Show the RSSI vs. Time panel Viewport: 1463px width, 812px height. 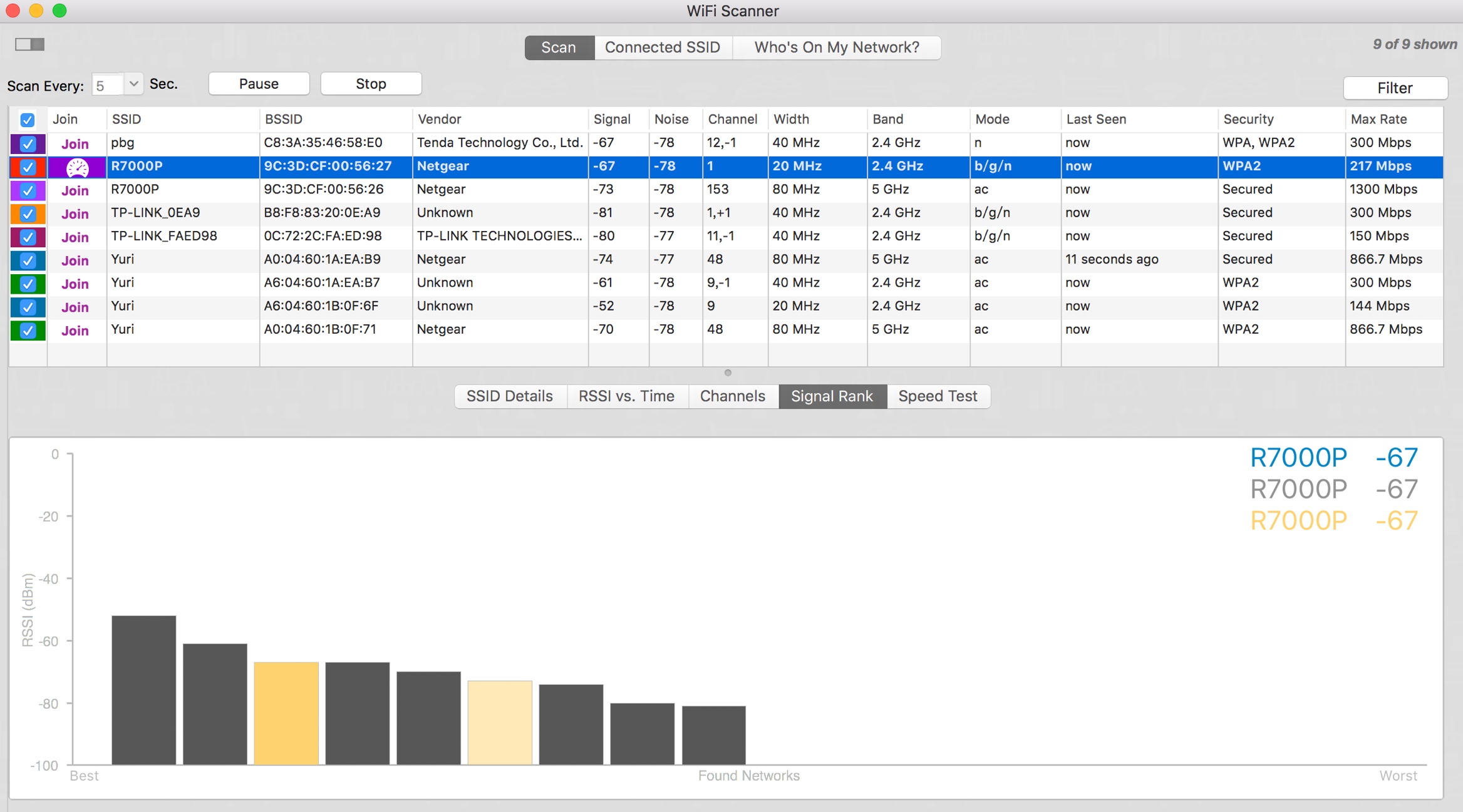click(x=626, y=396)
